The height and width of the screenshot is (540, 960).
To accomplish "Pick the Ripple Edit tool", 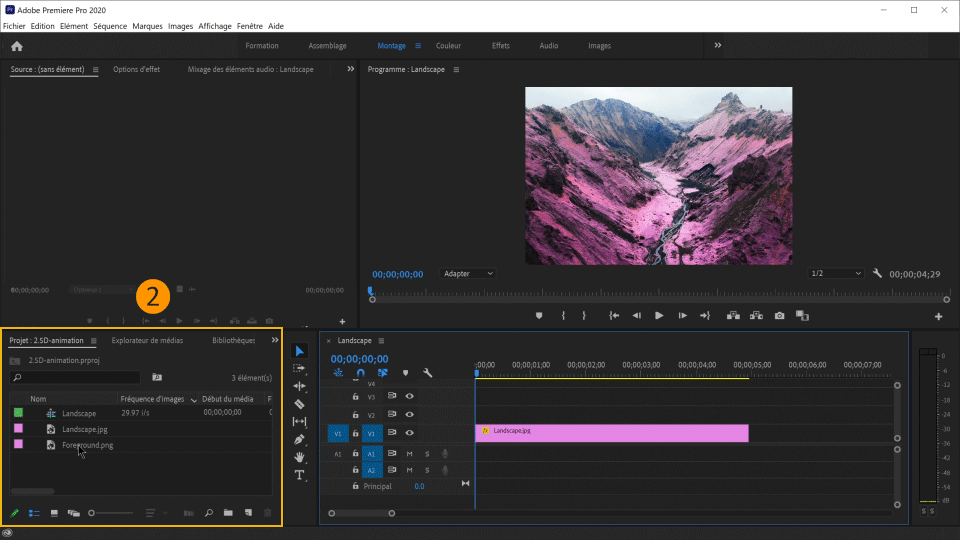I will (299, 386).
